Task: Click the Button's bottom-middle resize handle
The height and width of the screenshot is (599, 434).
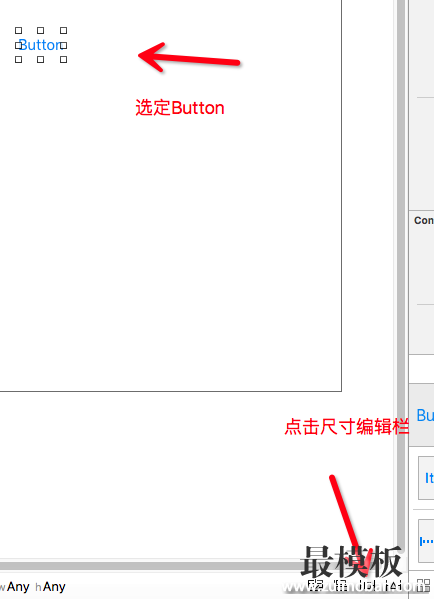Action: (x=40, y=59)
